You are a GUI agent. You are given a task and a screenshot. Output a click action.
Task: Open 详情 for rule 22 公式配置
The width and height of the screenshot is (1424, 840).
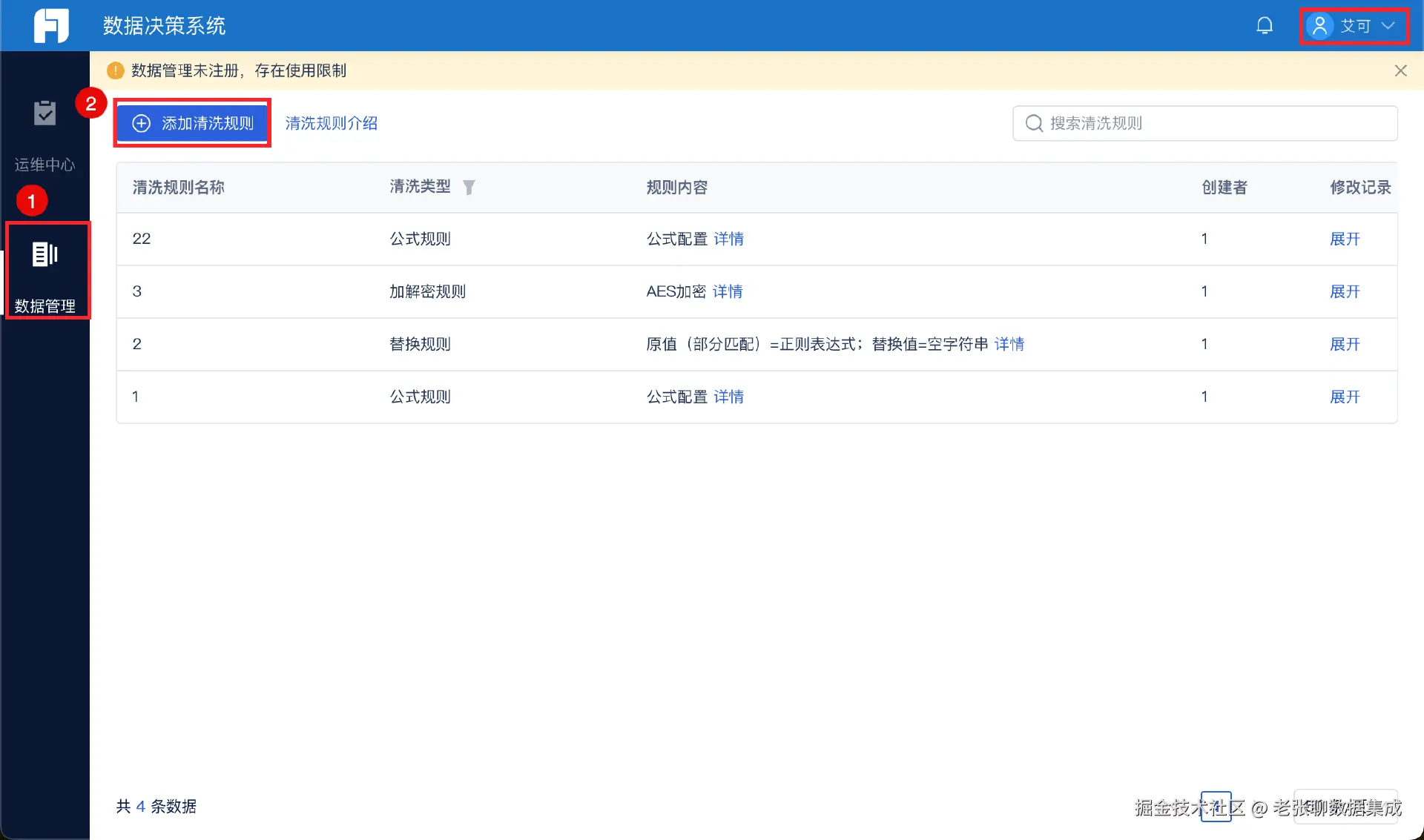pyautogui.click(x=728, y=239)
